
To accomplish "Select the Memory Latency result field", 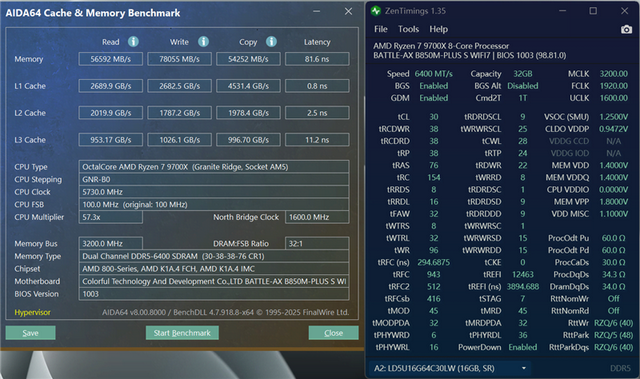I will tap(317, 59).
